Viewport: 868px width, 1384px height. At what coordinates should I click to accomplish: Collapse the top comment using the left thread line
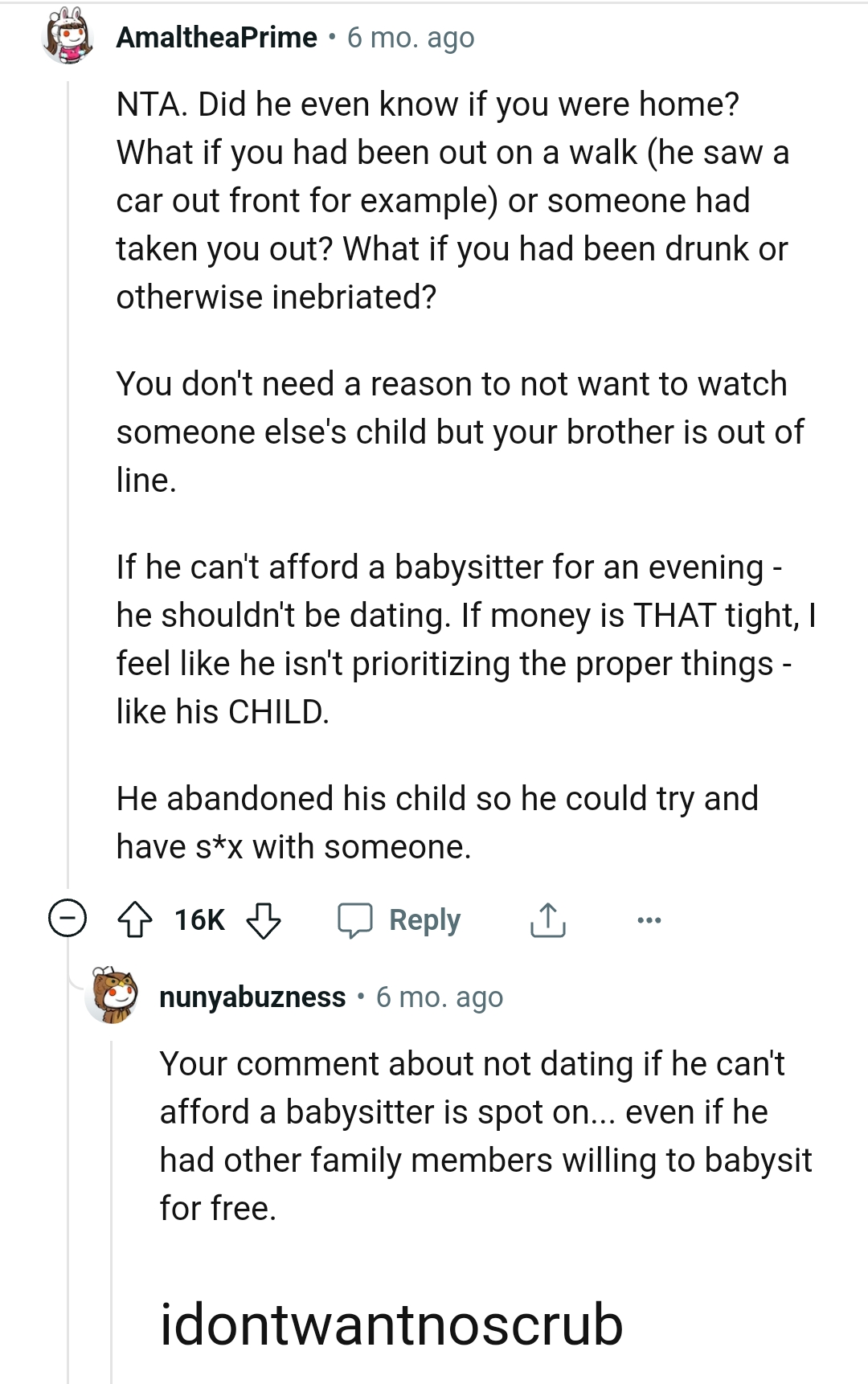67,482
